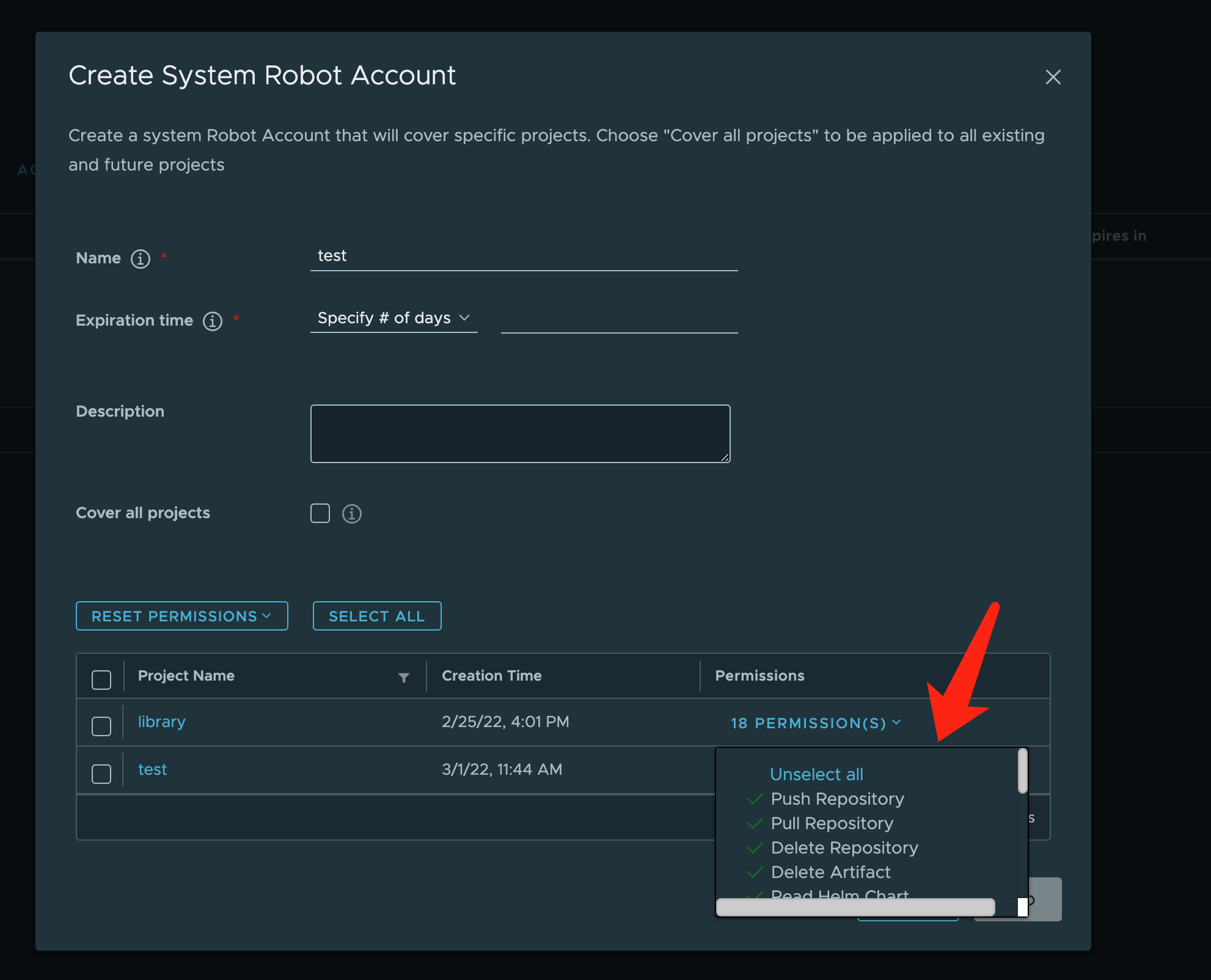This screenshot has width=1211, height=980.
Task: Click the info icon beside Expiration time
Action: [x=212, y=321]
